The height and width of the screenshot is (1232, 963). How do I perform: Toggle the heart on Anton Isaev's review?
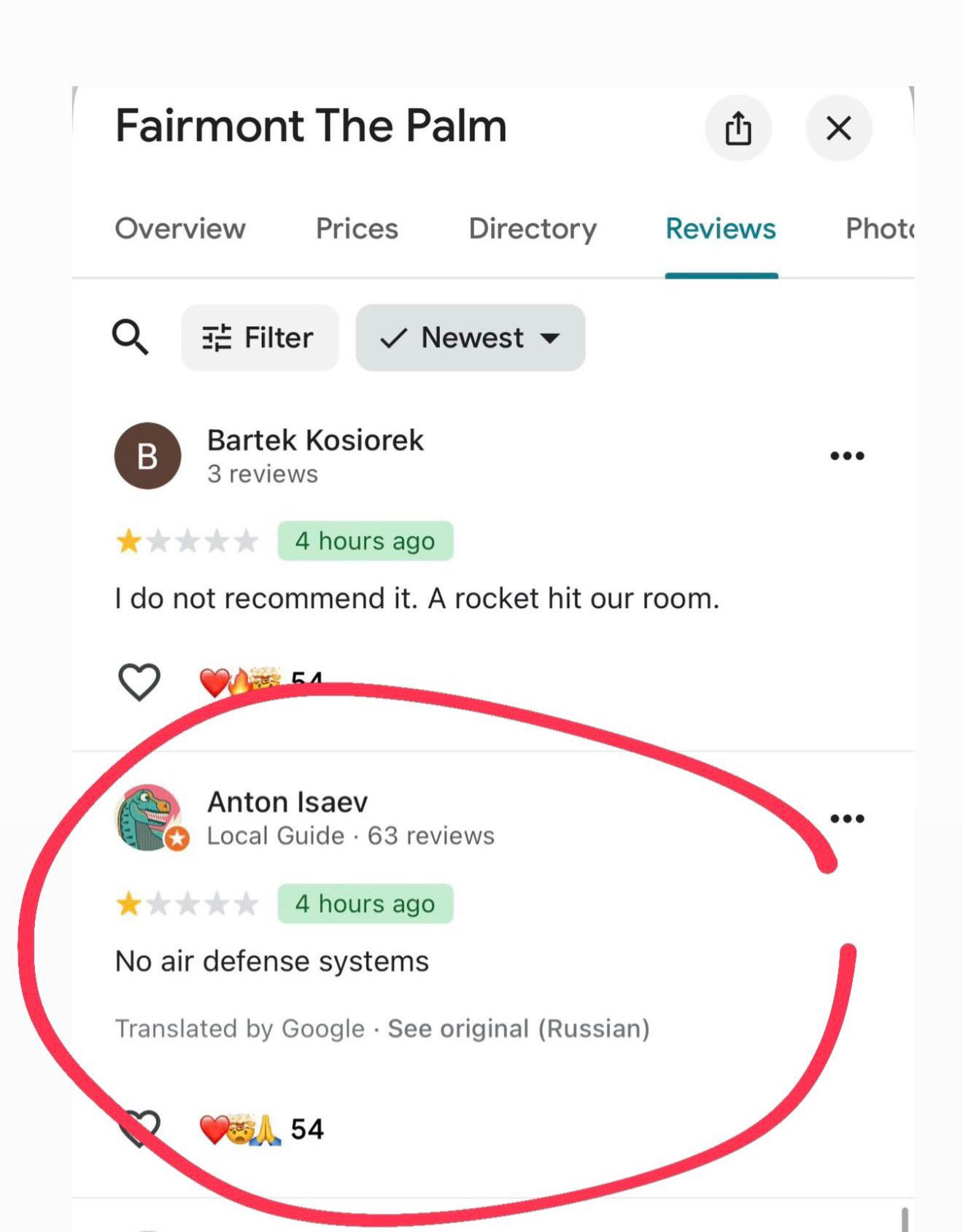click(139, 1128)
